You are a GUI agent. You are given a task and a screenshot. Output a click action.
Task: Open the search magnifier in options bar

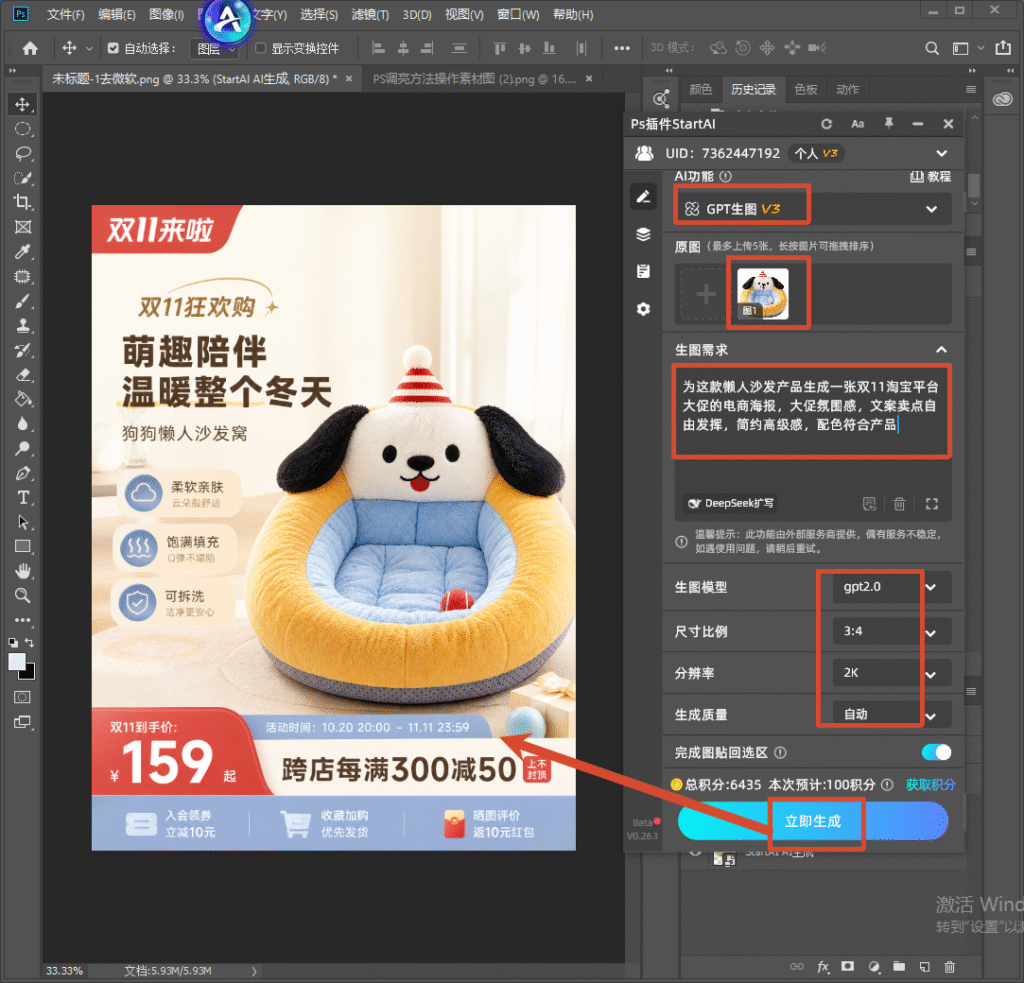932,48
